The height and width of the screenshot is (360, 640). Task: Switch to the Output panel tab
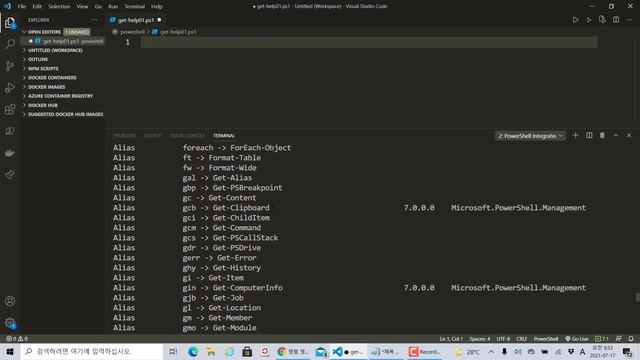[153, 136]
